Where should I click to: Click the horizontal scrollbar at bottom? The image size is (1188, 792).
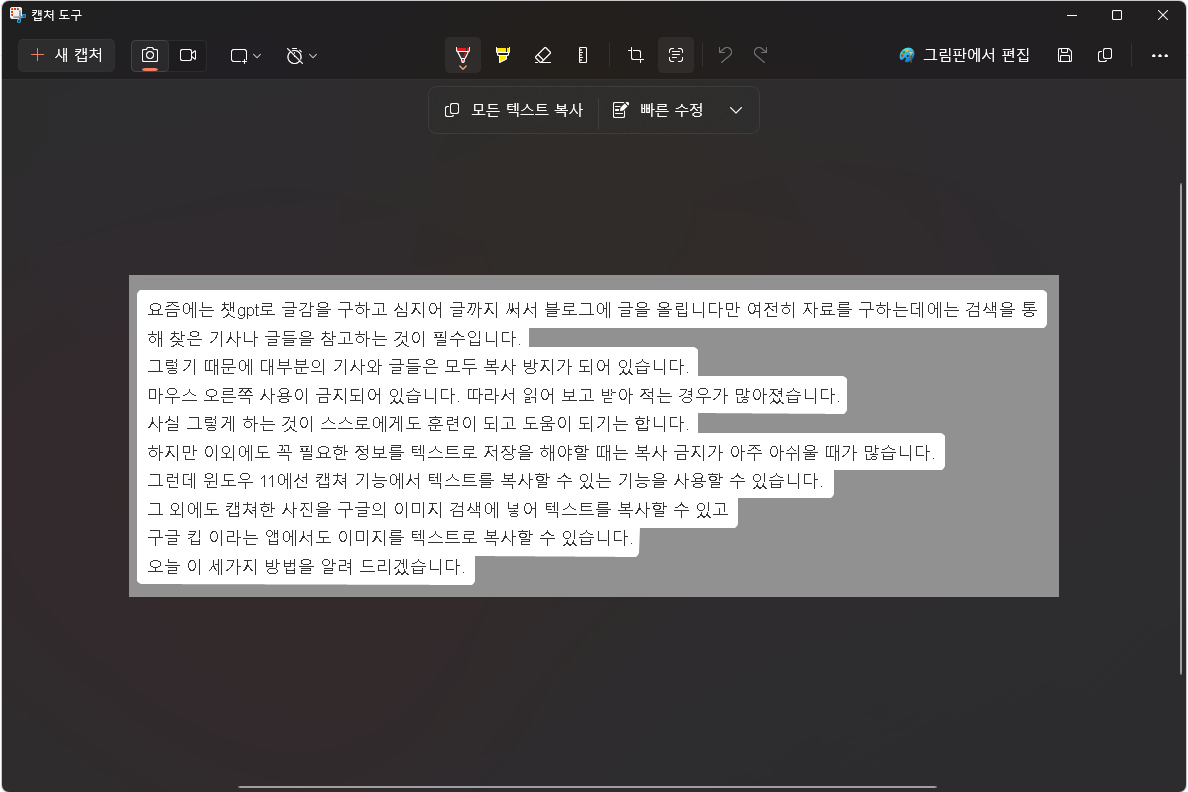(587, 787)
